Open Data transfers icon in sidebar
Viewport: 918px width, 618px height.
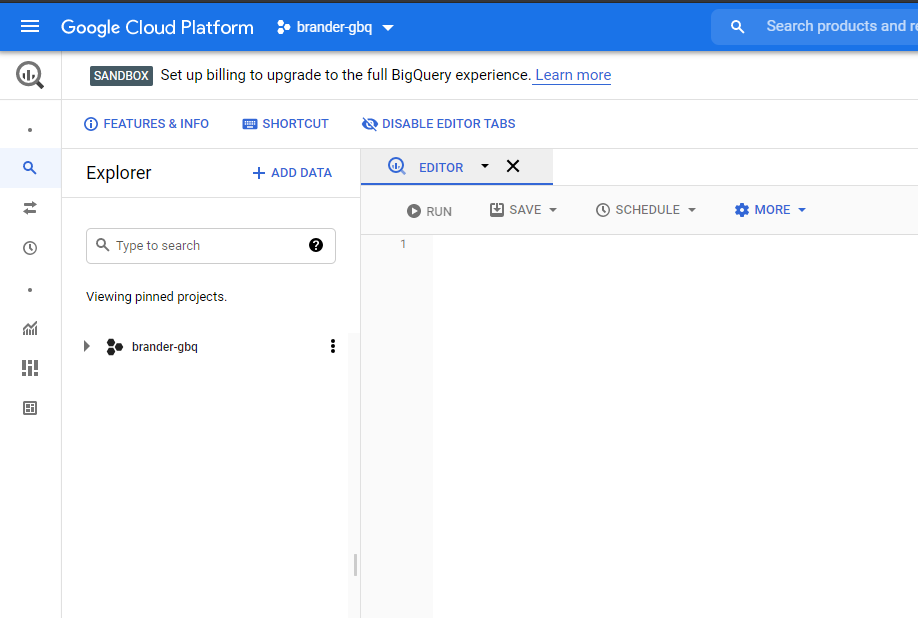tap(30, 208)
